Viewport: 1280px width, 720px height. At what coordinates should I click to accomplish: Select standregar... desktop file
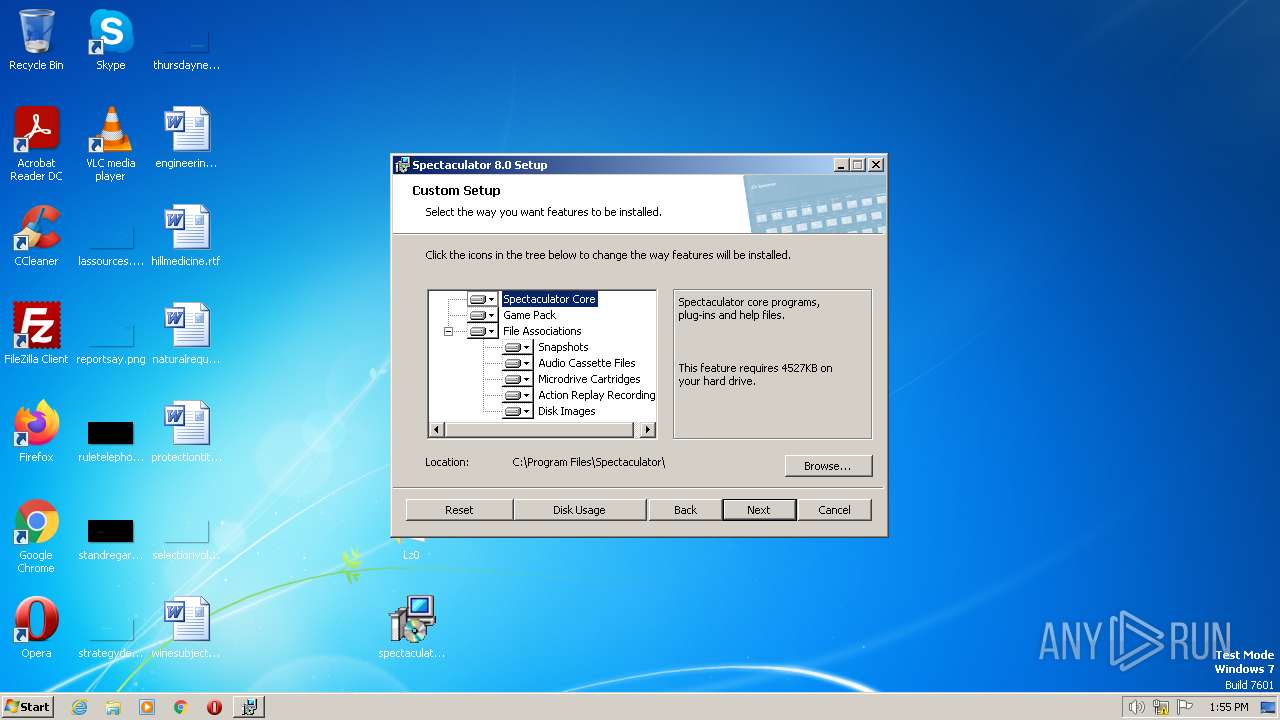pos(110,539)
